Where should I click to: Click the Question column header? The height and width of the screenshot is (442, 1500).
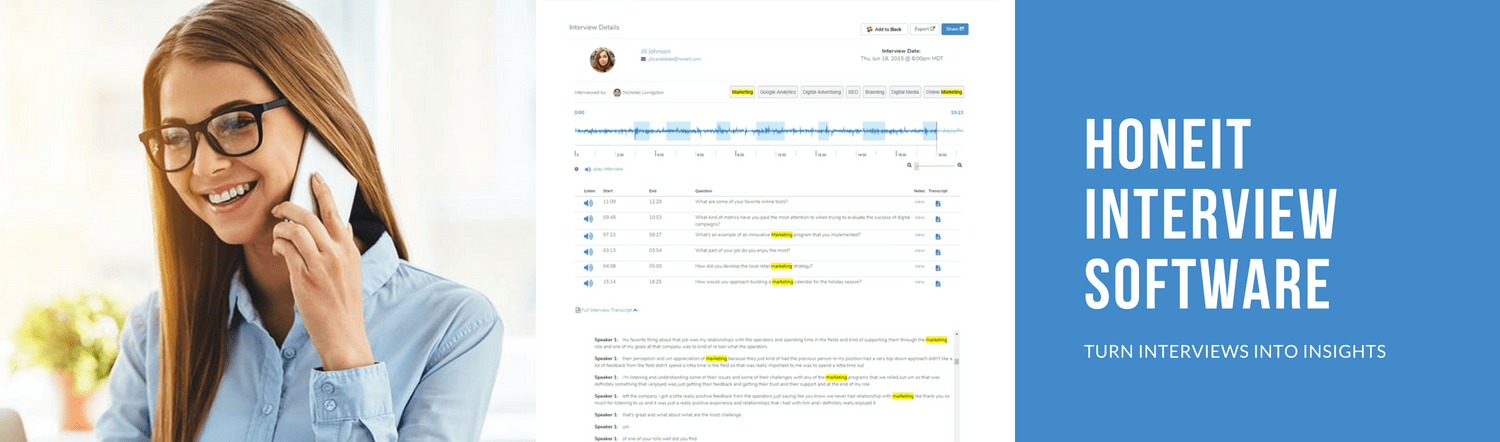(x=704, y=190)
